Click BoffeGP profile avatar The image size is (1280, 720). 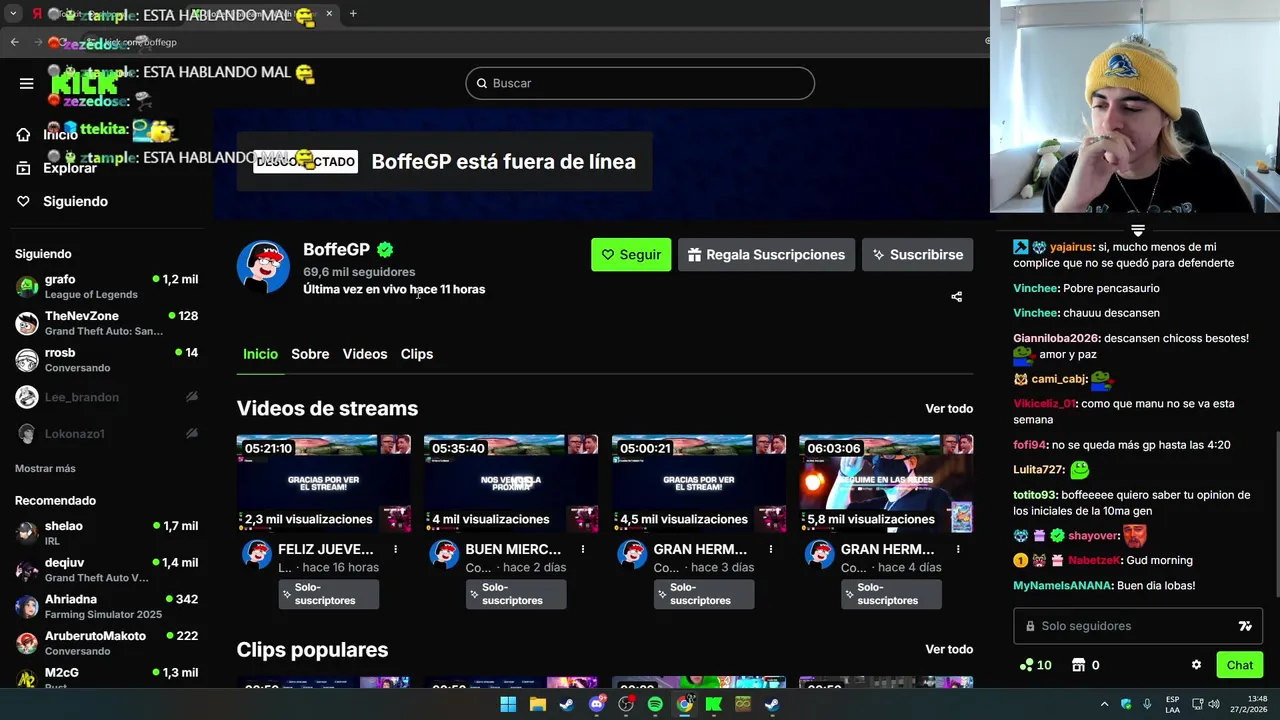tap(263, 267)
